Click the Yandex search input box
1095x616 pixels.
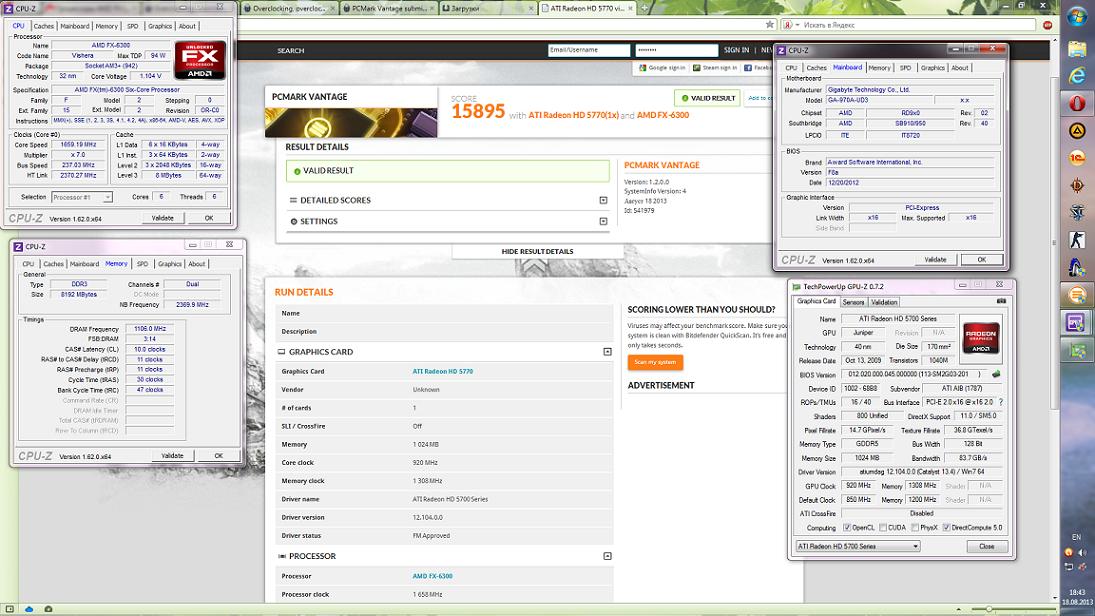click(x=920, y=24)
